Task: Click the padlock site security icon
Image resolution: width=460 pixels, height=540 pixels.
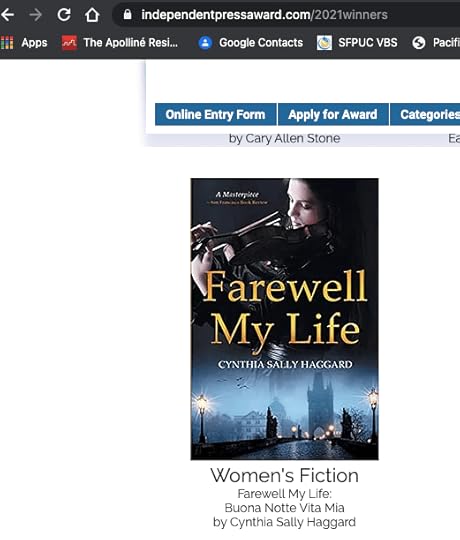Action: tap(127, 15)
